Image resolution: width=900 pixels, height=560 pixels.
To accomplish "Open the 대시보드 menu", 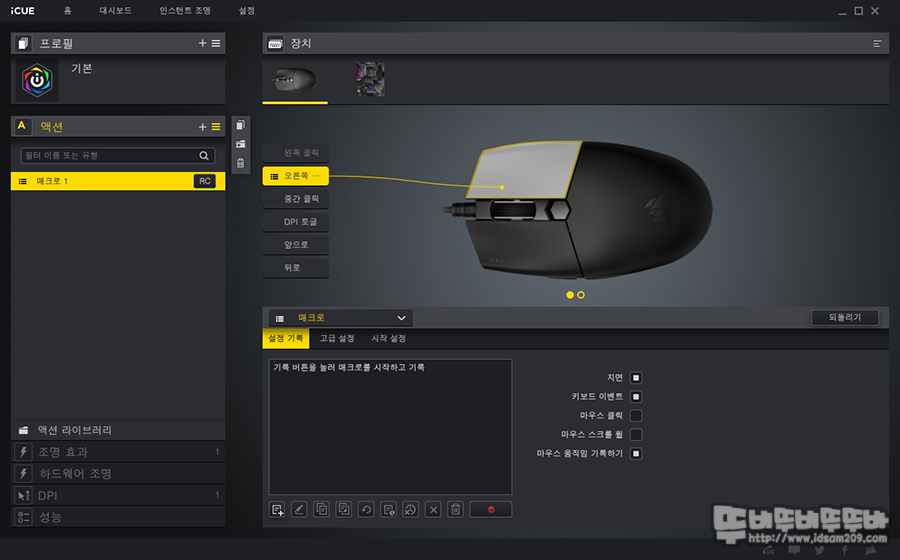I will click(x=115, y=11).
